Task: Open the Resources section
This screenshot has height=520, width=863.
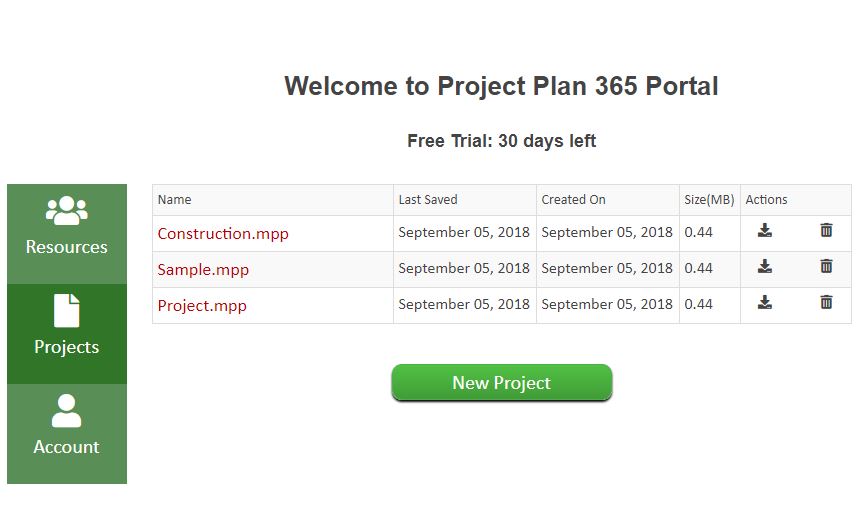Action: coord(67,234)
